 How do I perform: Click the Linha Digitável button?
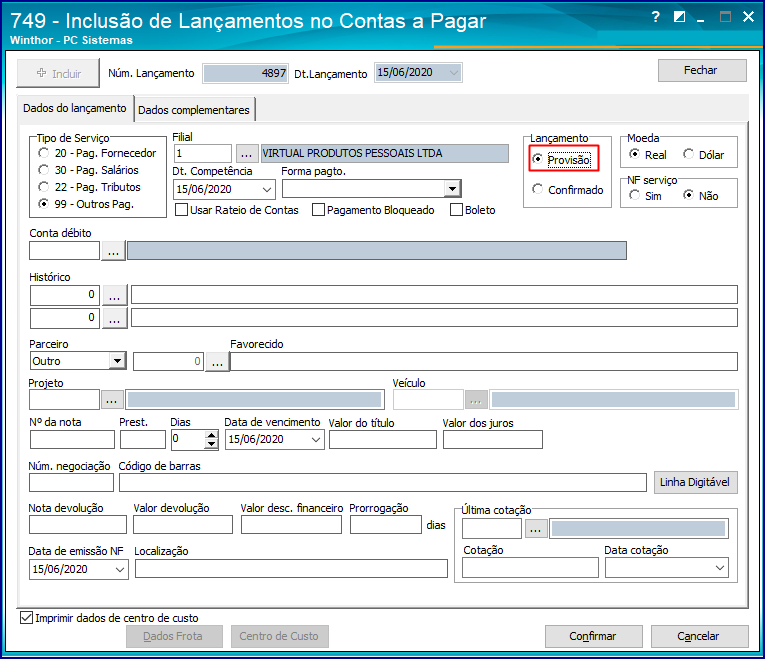[695, 482]
